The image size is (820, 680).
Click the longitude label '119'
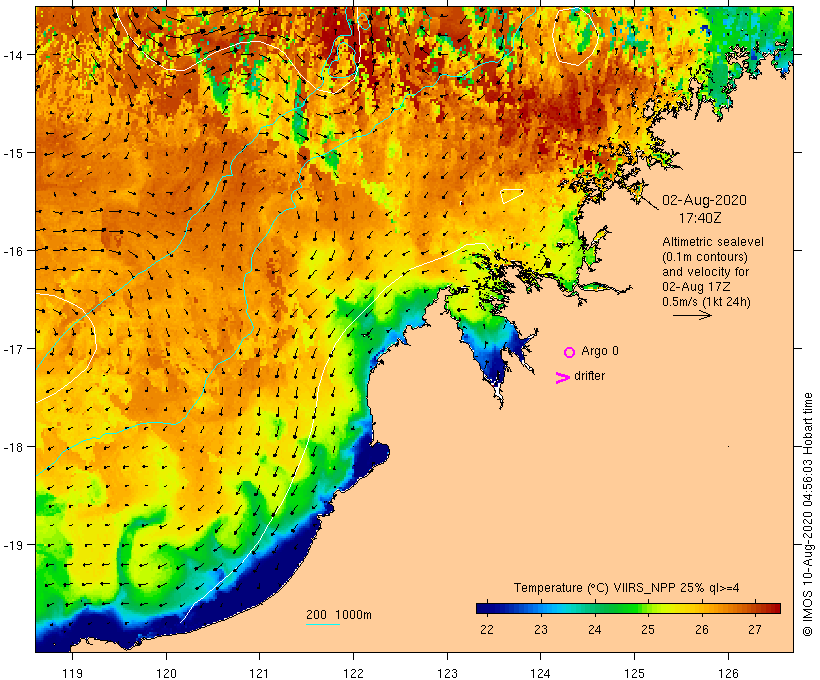coord(72,673)
